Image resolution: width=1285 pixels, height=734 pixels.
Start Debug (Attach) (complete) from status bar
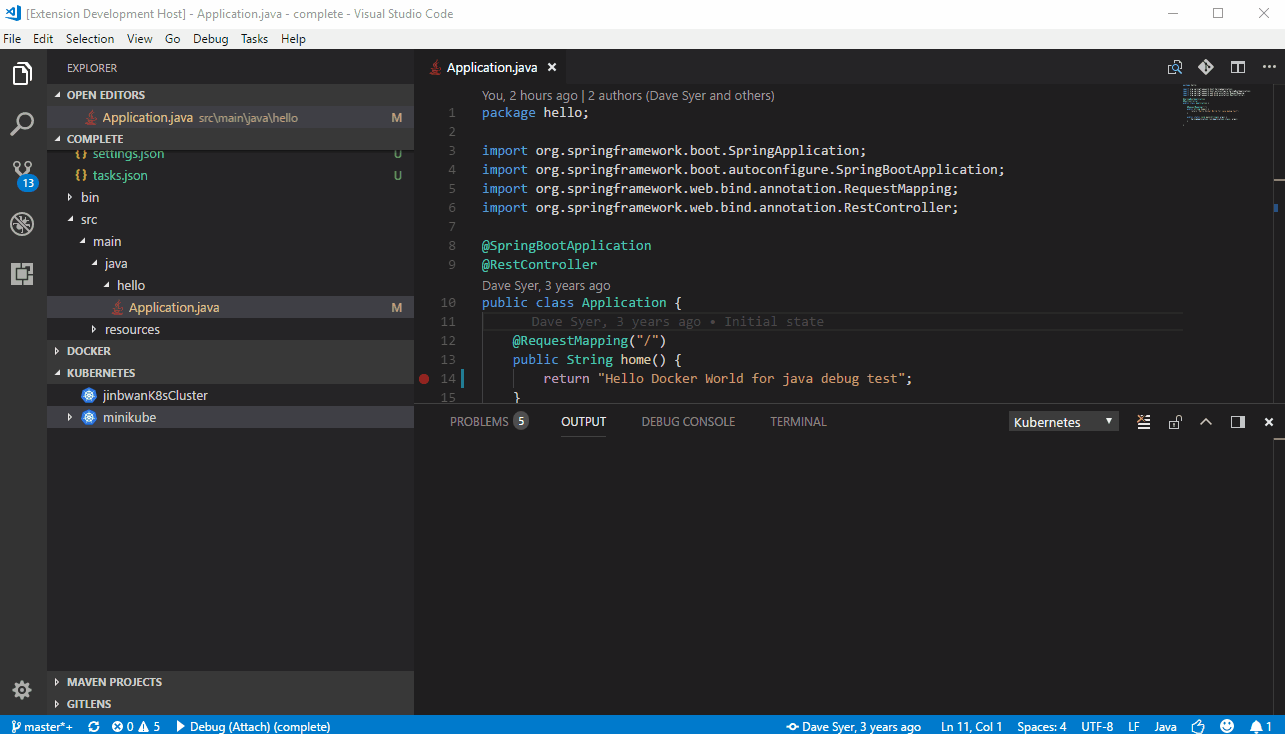tap(253, 726)
